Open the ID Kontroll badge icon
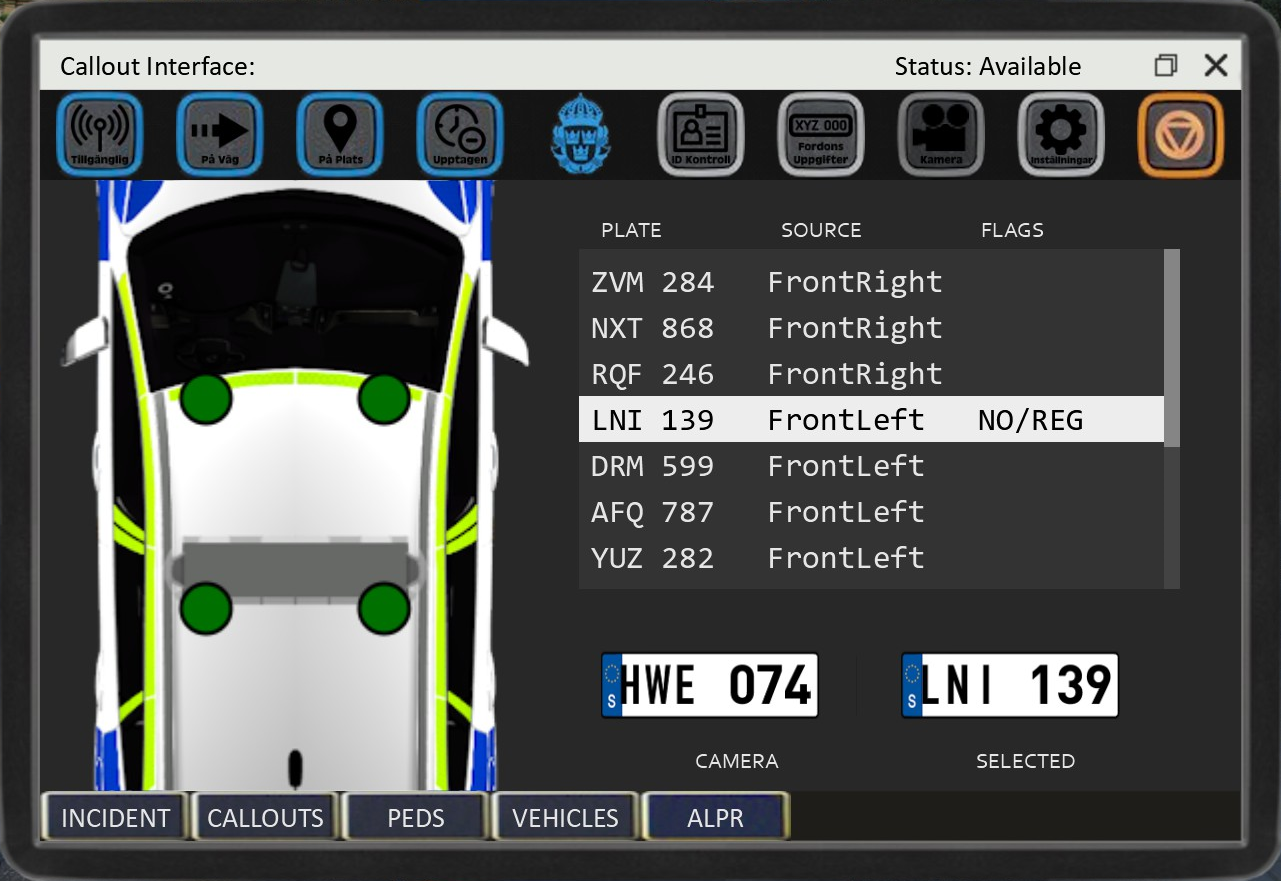Viewport: 1281px width, 881px height. 700,134
